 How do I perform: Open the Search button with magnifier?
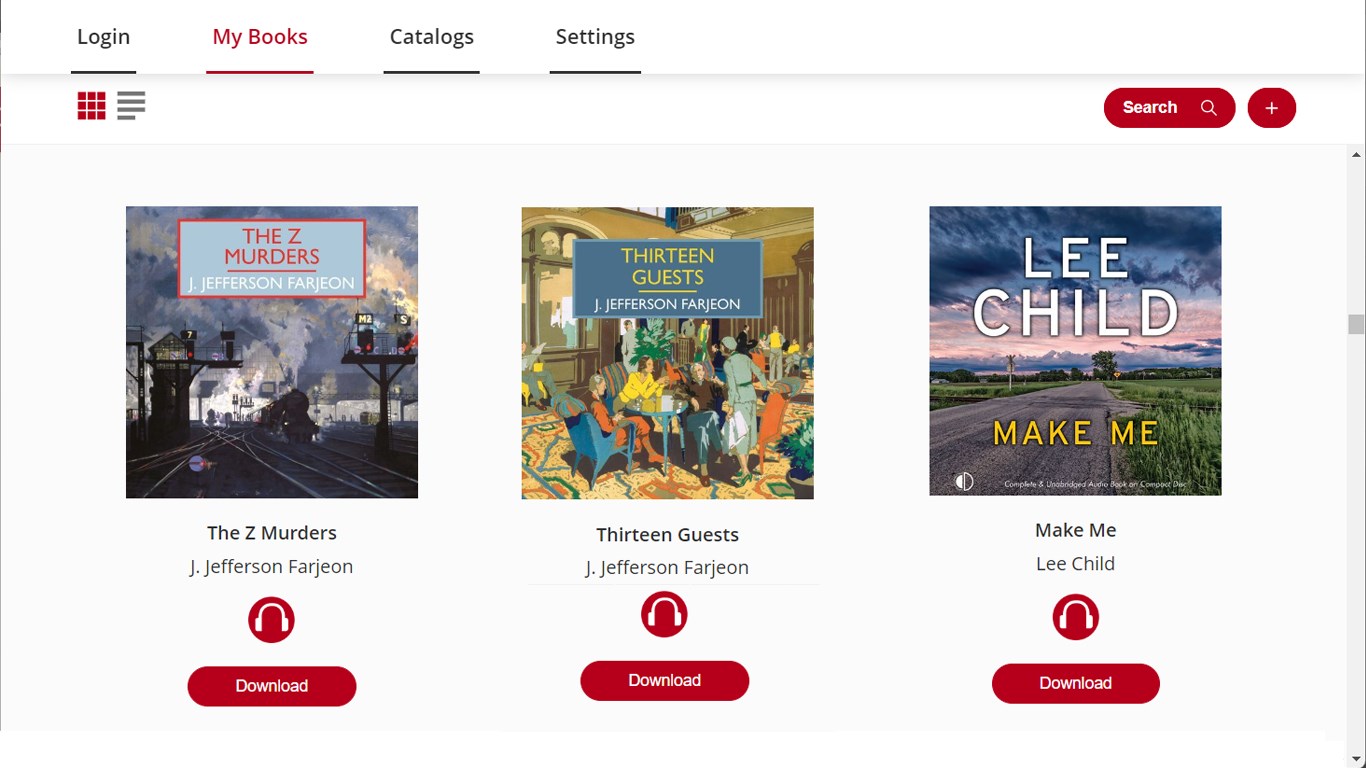(x=1169, y=108)
